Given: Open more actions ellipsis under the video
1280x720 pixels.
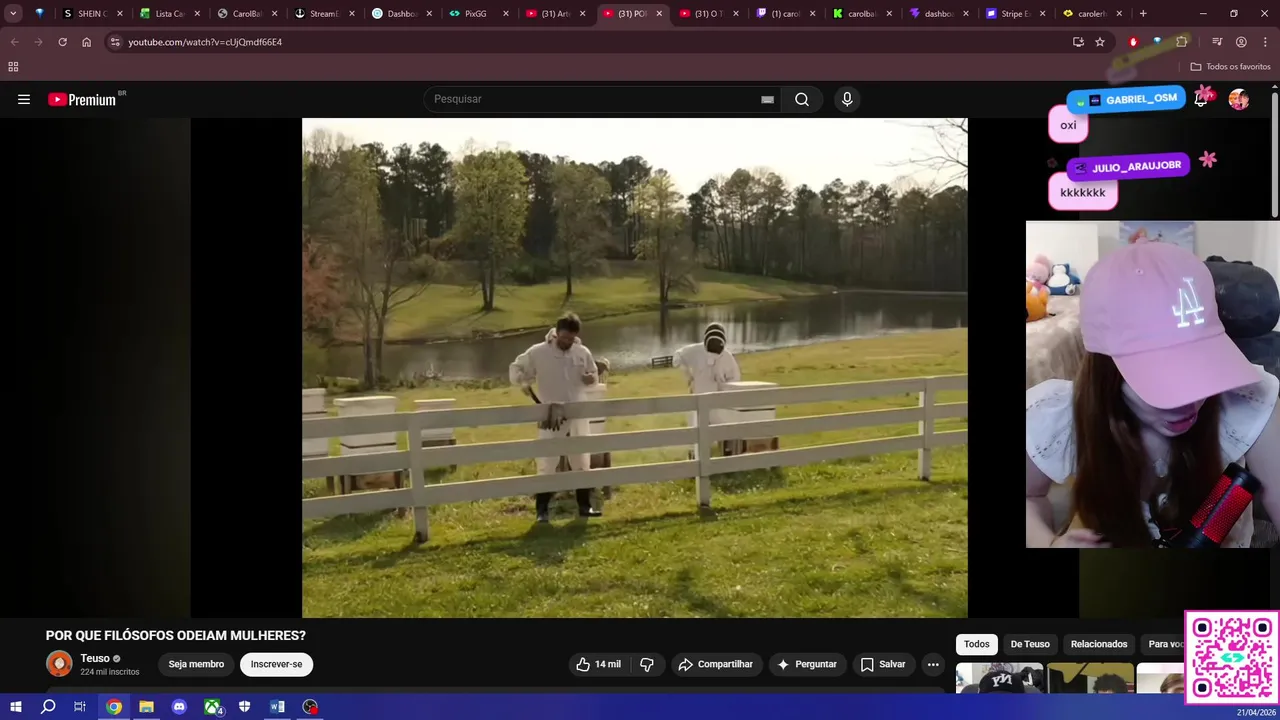Looking at the screenshot, I should (933, 664).
